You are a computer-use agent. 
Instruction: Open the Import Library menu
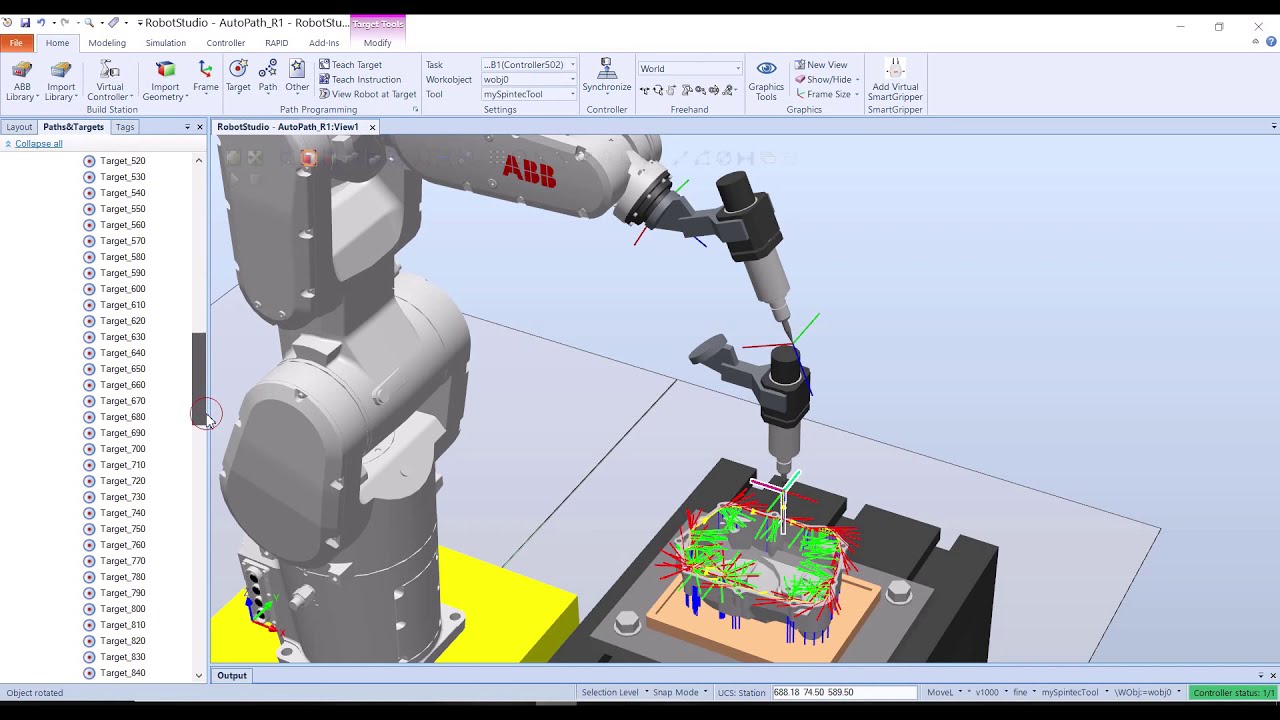tap(61, 81)
